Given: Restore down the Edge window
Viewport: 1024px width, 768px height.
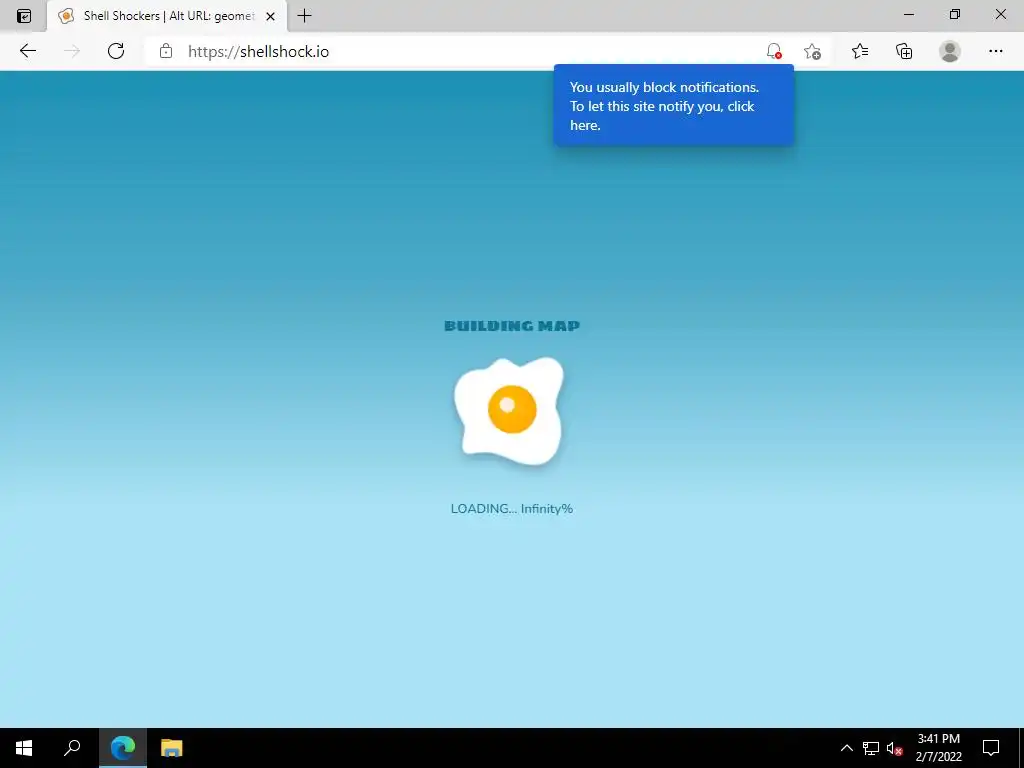Looking at the screenshot, I should tap(955, 14).
